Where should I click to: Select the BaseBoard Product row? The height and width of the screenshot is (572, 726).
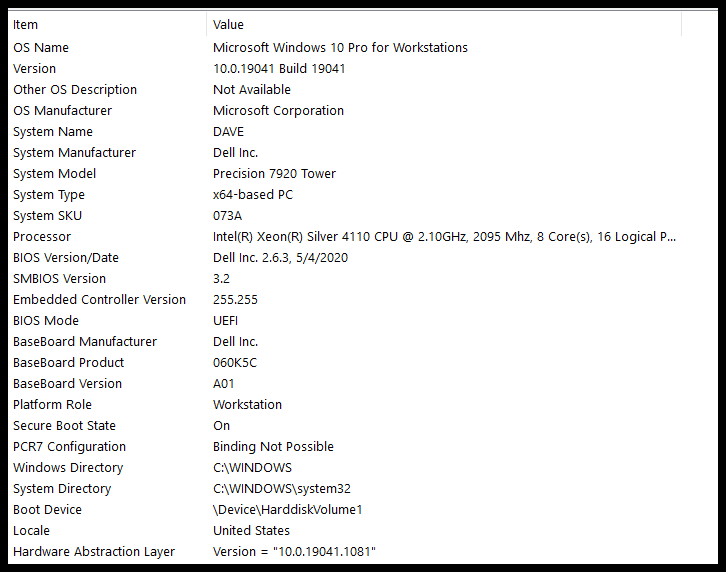(x=68, y=362)
